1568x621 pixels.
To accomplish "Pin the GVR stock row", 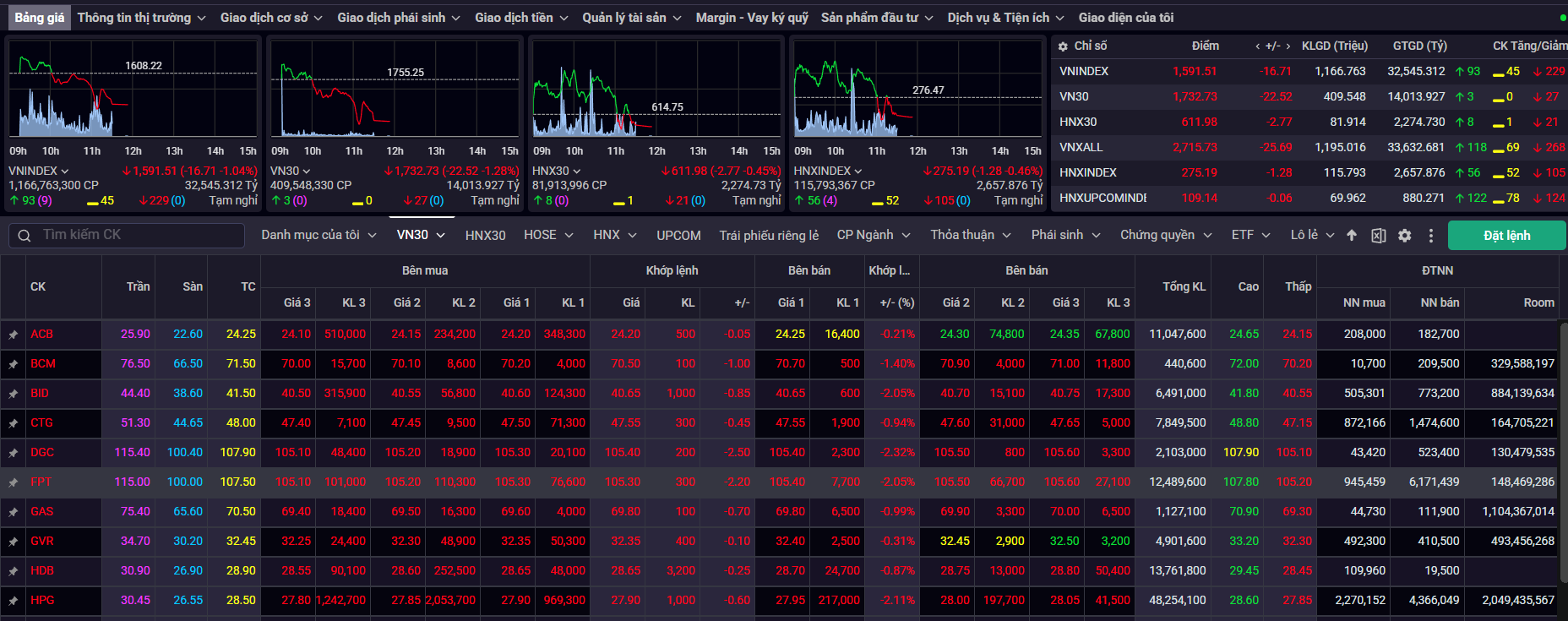I will pyautogui.click(x=13, y=542).
